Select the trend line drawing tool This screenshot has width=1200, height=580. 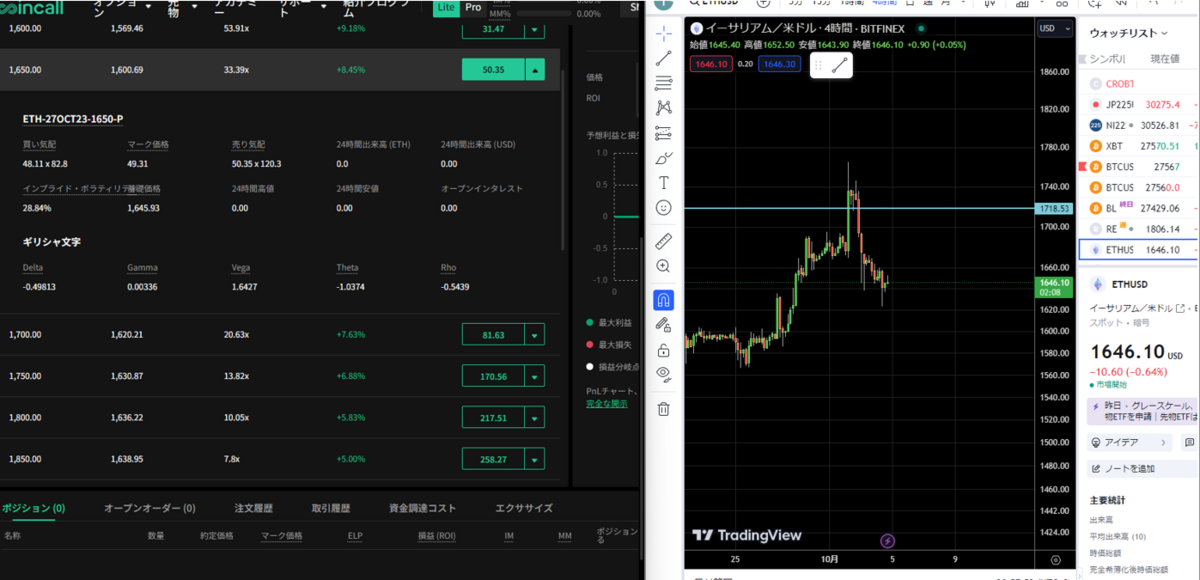[664, 59]
